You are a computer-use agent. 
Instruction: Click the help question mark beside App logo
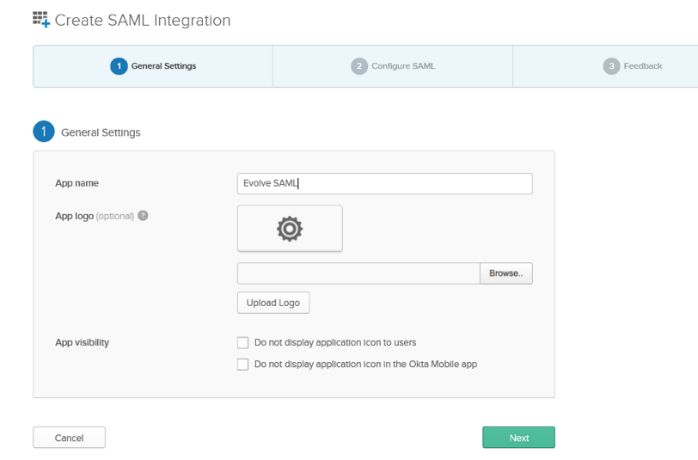click(x=143, y=215)
